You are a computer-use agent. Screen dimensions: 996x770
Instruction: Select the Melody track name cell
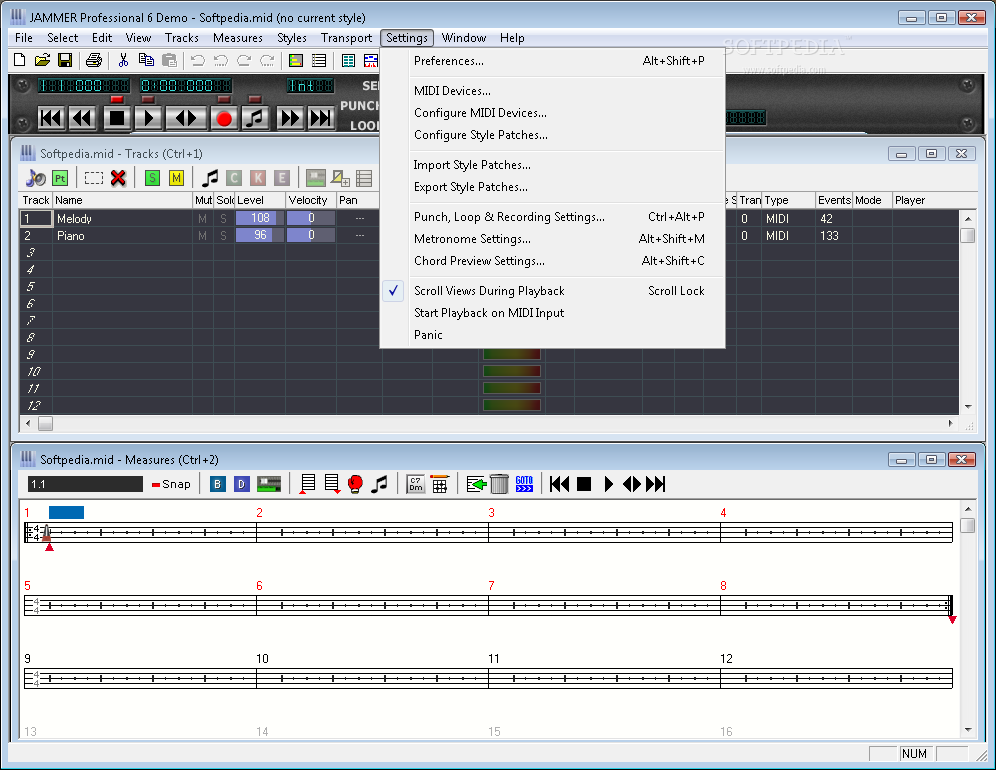click(x=122, y=219)
